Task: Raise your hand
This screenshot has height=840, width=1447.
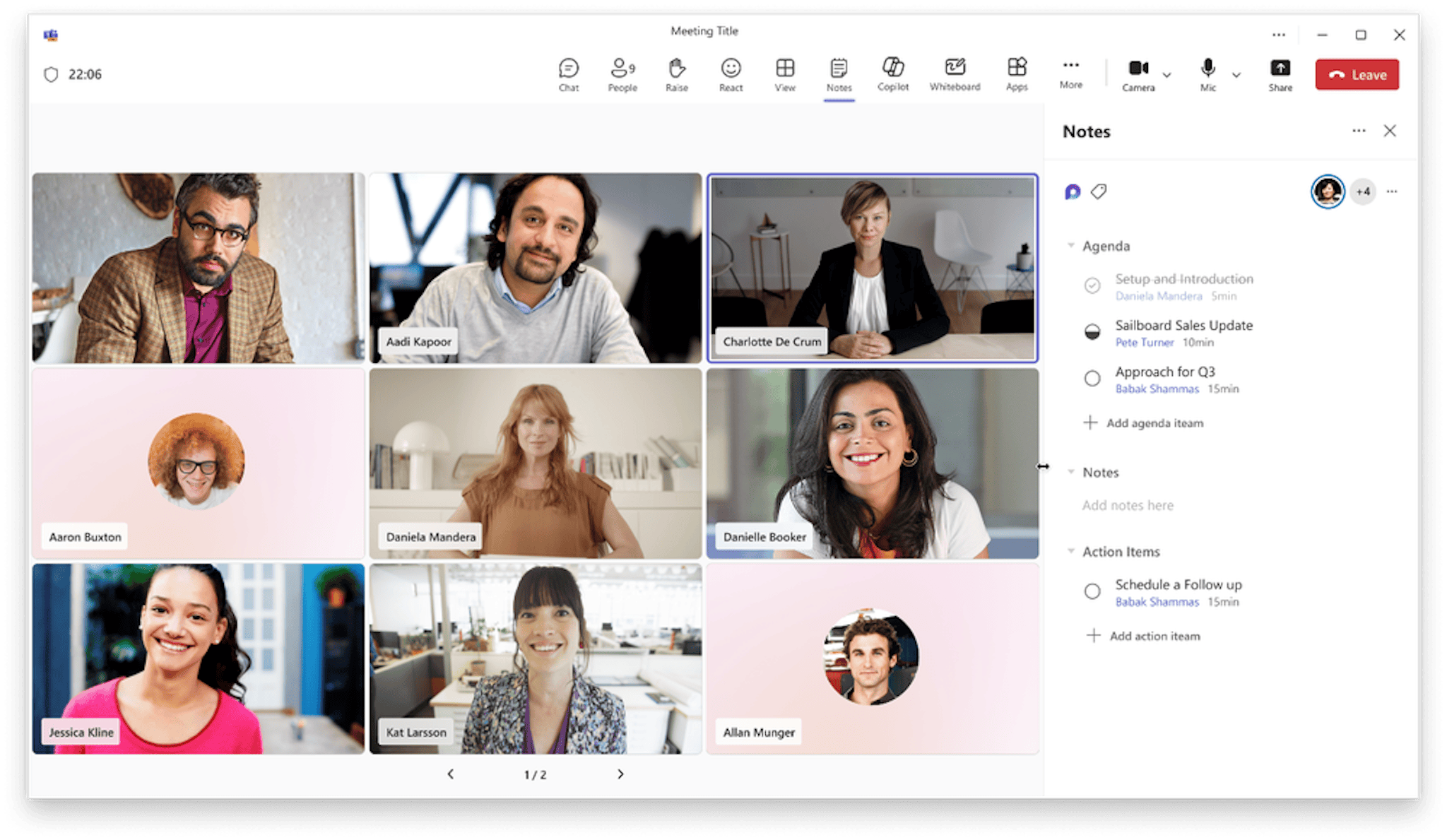Action: point(676,75)
